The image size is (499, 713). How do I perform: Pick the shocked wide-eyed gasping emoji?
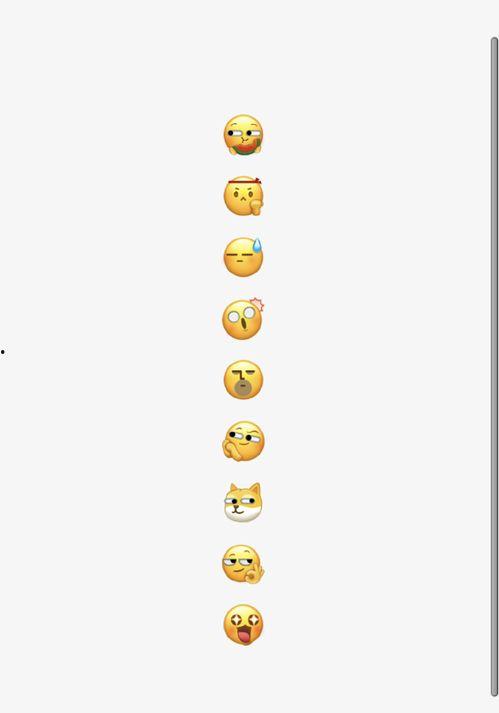243,319
